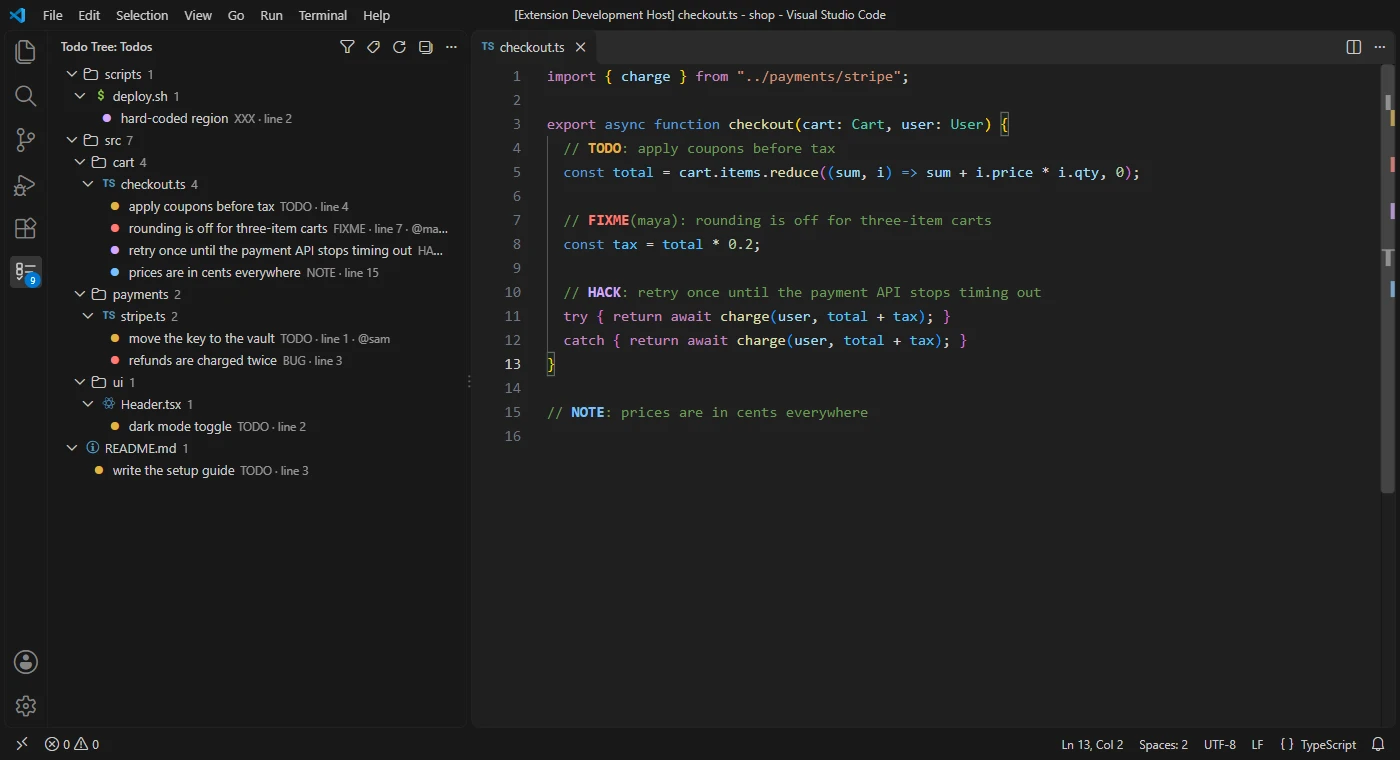Open the editor's more actions menu
Screen dimensions: 1400x760
[x=1380, y=47]
